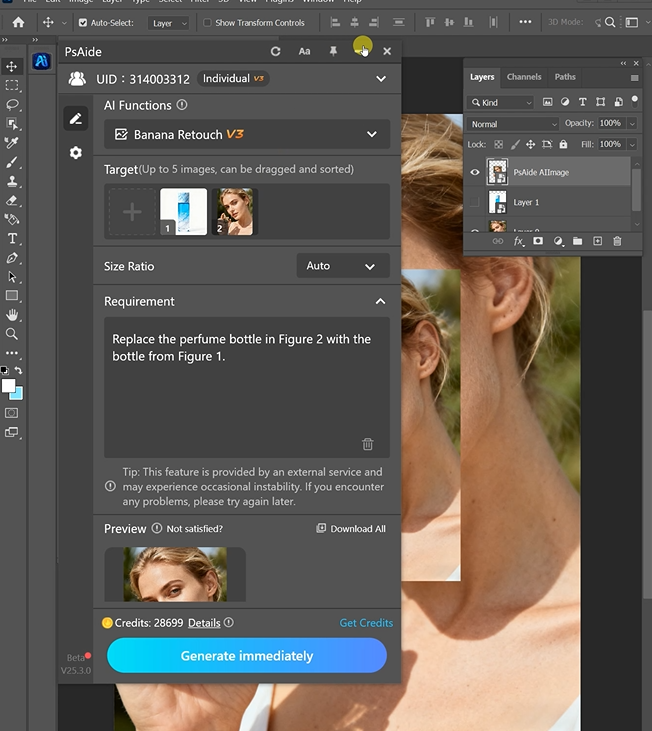The height and width of the screenshot is (731, 652).
Task: Click the foreground color swatch
Action: (8, 386)
